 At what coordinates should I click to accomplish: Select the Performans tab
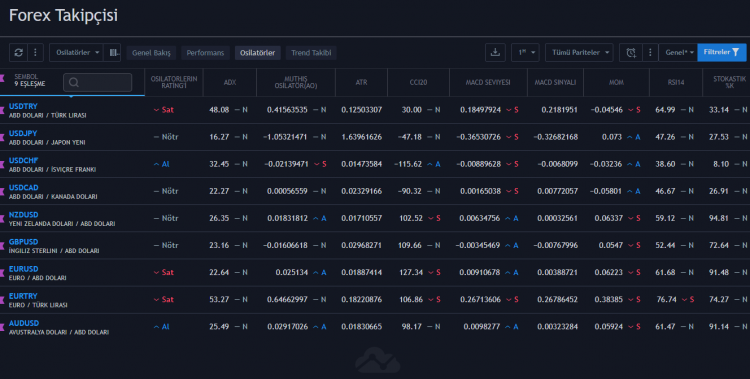click(205, 53)
